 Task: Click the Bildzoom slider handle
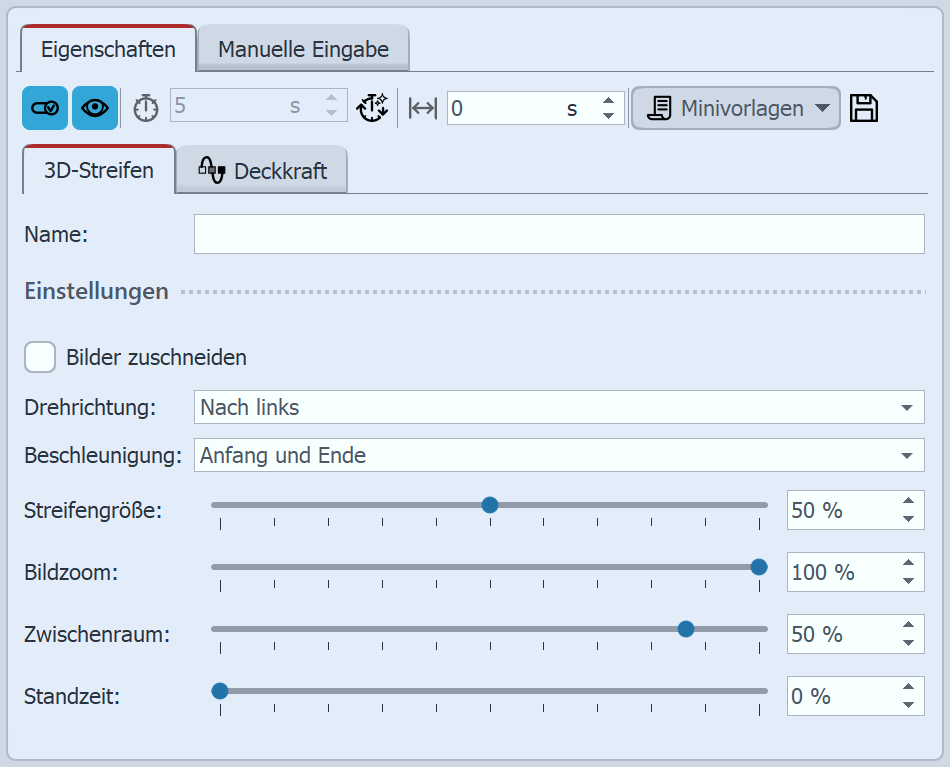[759, 567]
